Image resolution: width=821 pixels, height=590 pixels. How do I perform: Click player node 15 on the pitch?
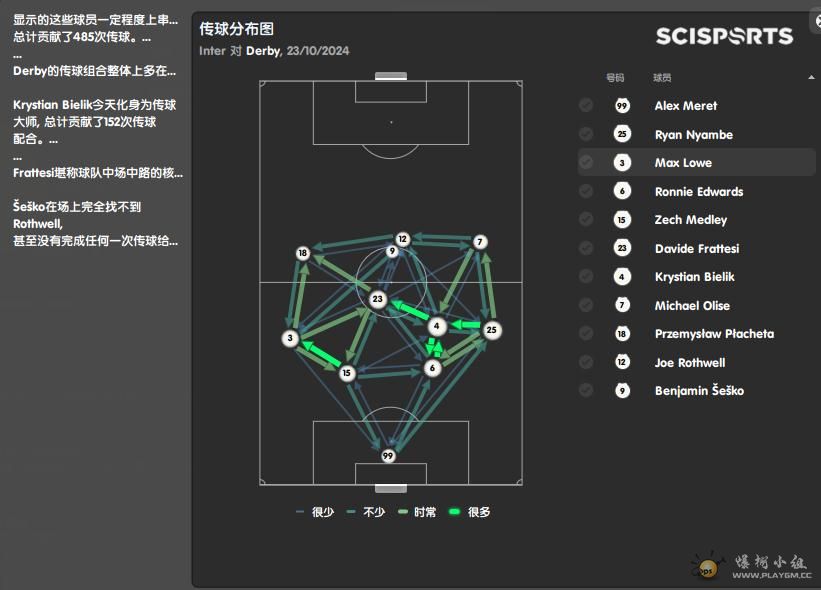pos(346,373)
